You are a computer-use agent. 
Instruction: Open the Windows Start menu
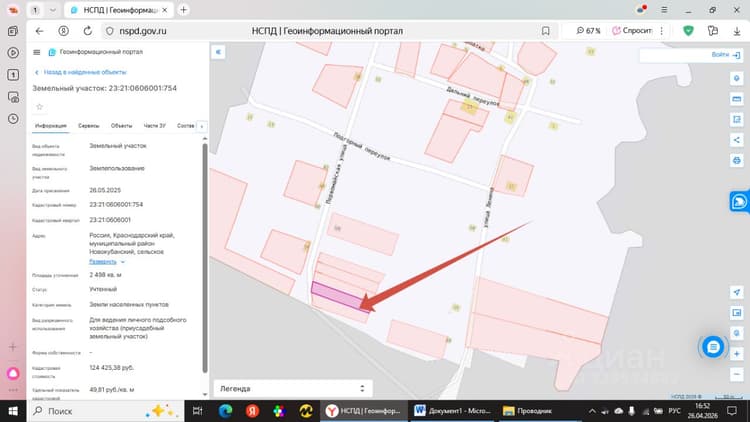[13, 411]
